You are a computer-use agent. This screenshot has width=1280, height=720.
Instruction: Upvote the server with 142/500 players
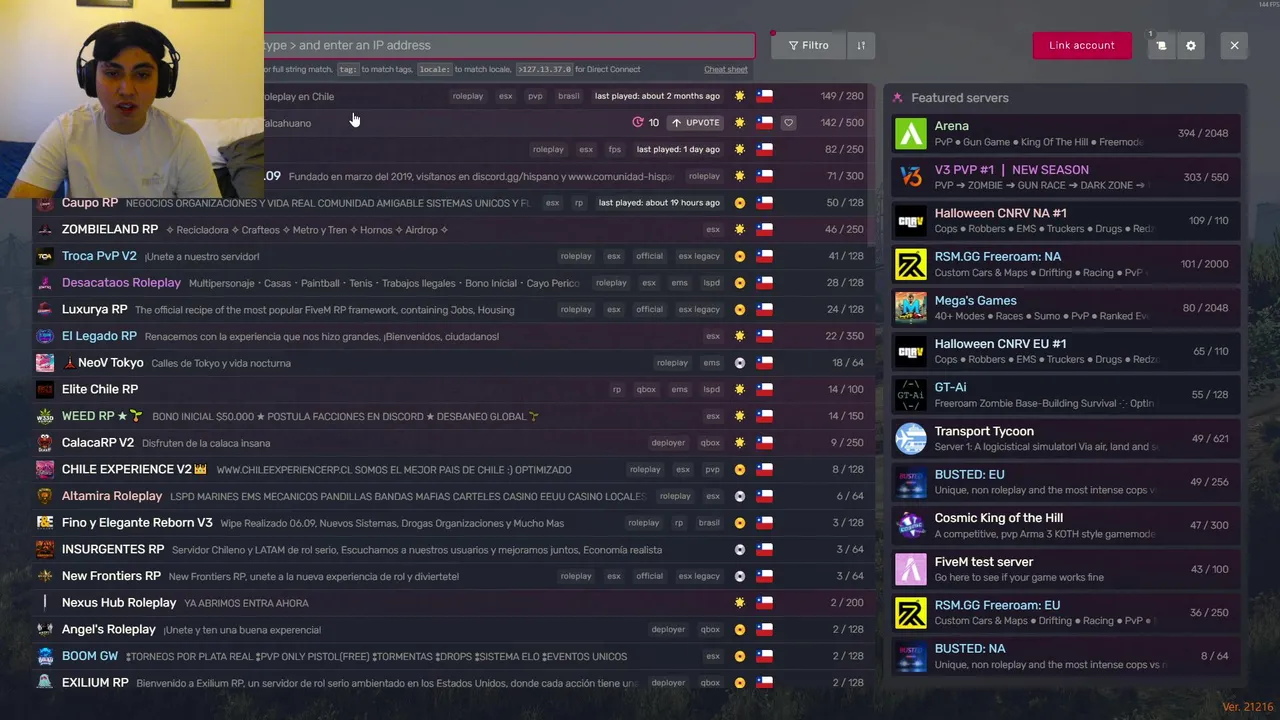[696, 122]
